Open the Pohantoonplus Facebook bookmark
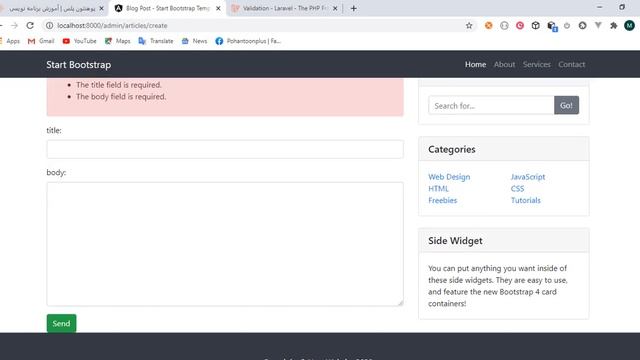Screen dimensions: 640x360 tap(248, 41)
